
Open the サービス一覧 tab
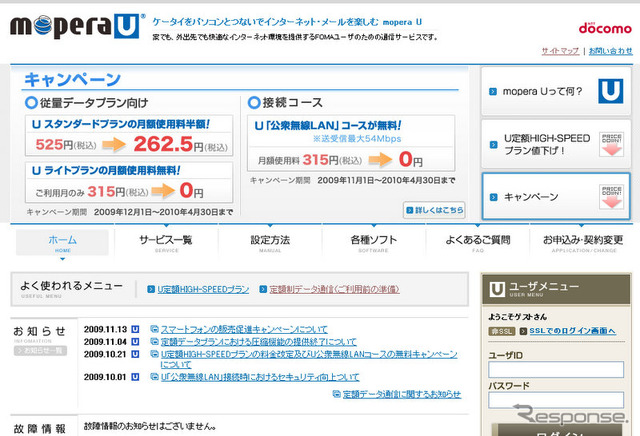[166, 242]
